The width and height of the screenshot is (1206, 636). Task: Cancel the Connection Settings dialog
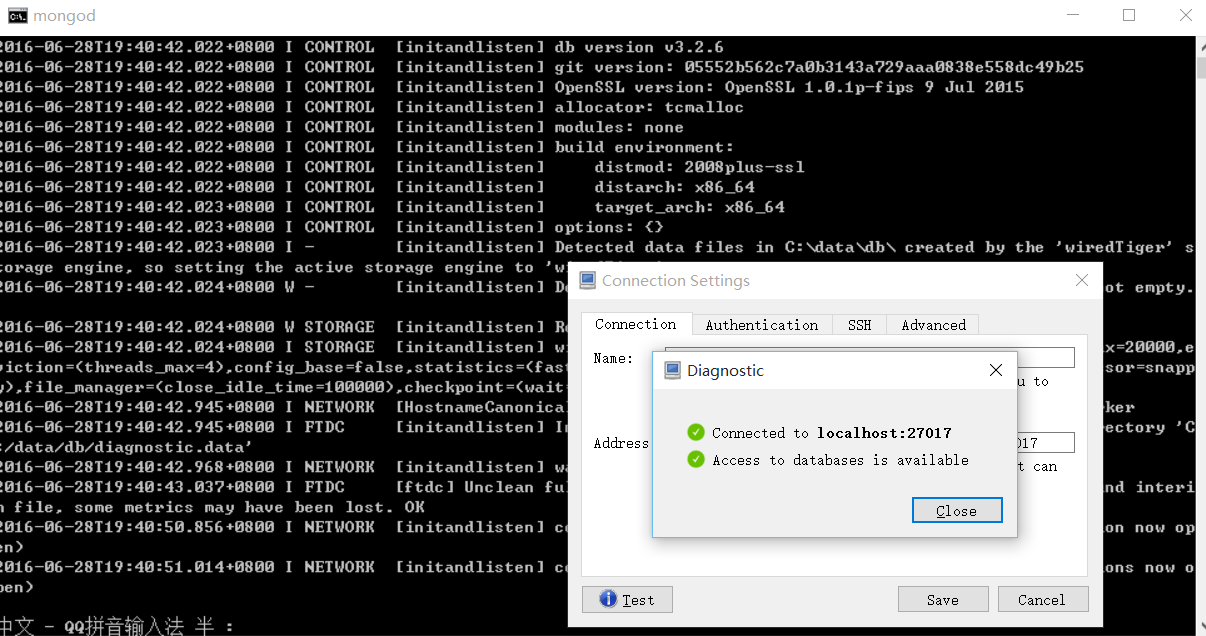click(1041, 599)
